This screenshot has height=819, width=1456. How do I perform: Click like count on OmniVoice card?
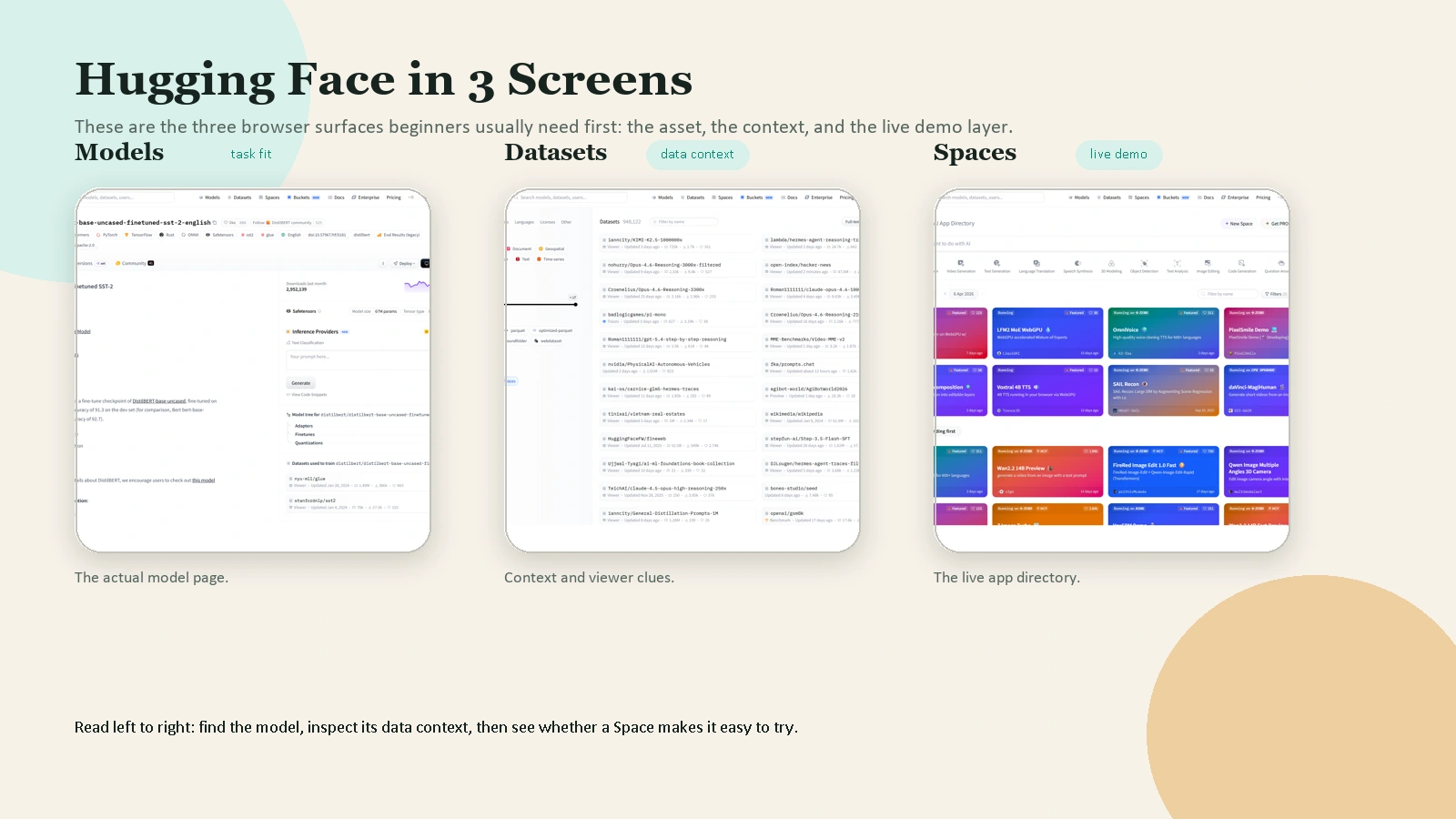coord(1207,312)
